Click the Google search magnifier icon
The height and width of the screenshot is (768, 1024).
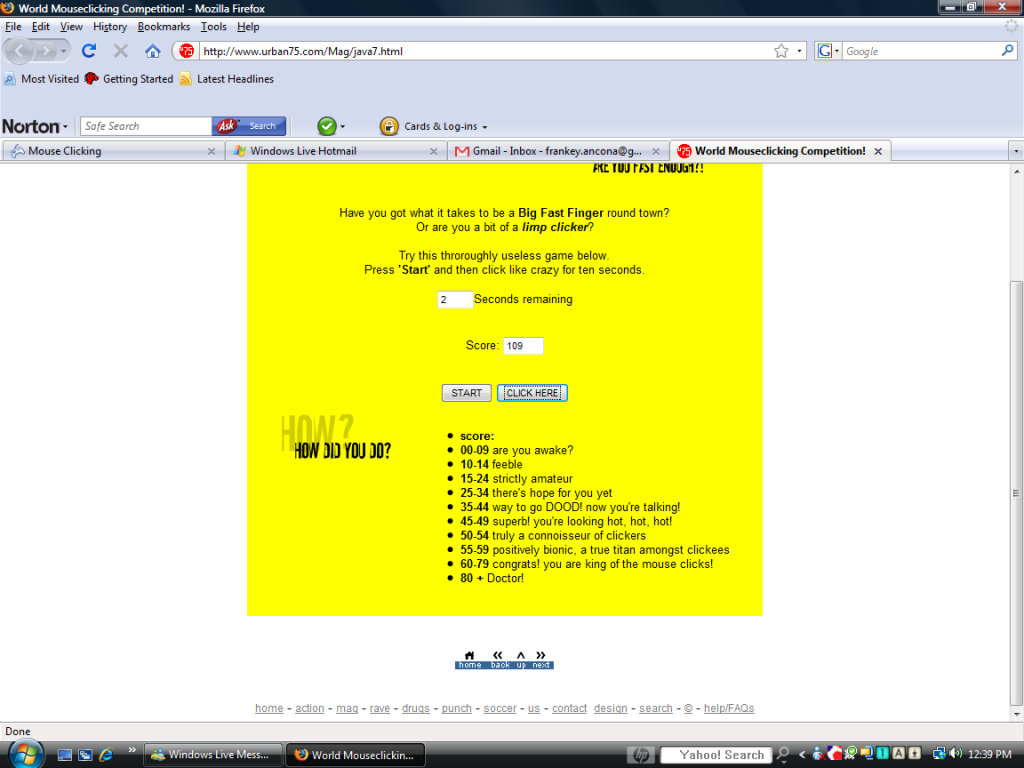pyautogui.click(x=1008, y=51)
